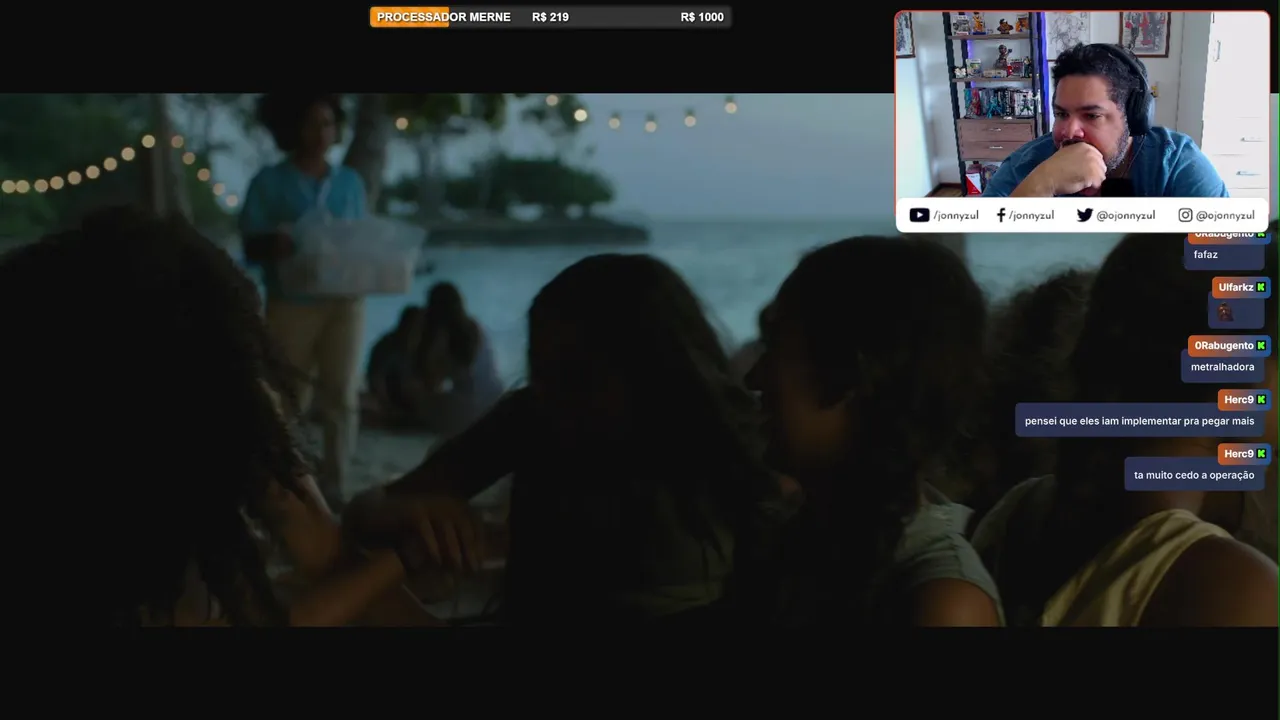Open the @ojonnyzul handle next to Instagram

pyautogui.click(x=1225, y=215)
